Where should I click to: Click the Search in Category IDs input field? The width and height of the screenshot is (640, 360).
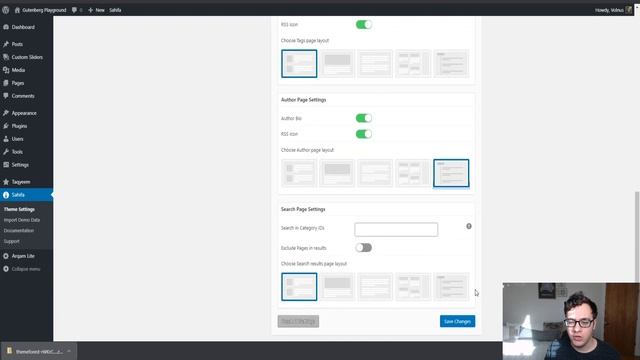[396, 229]
